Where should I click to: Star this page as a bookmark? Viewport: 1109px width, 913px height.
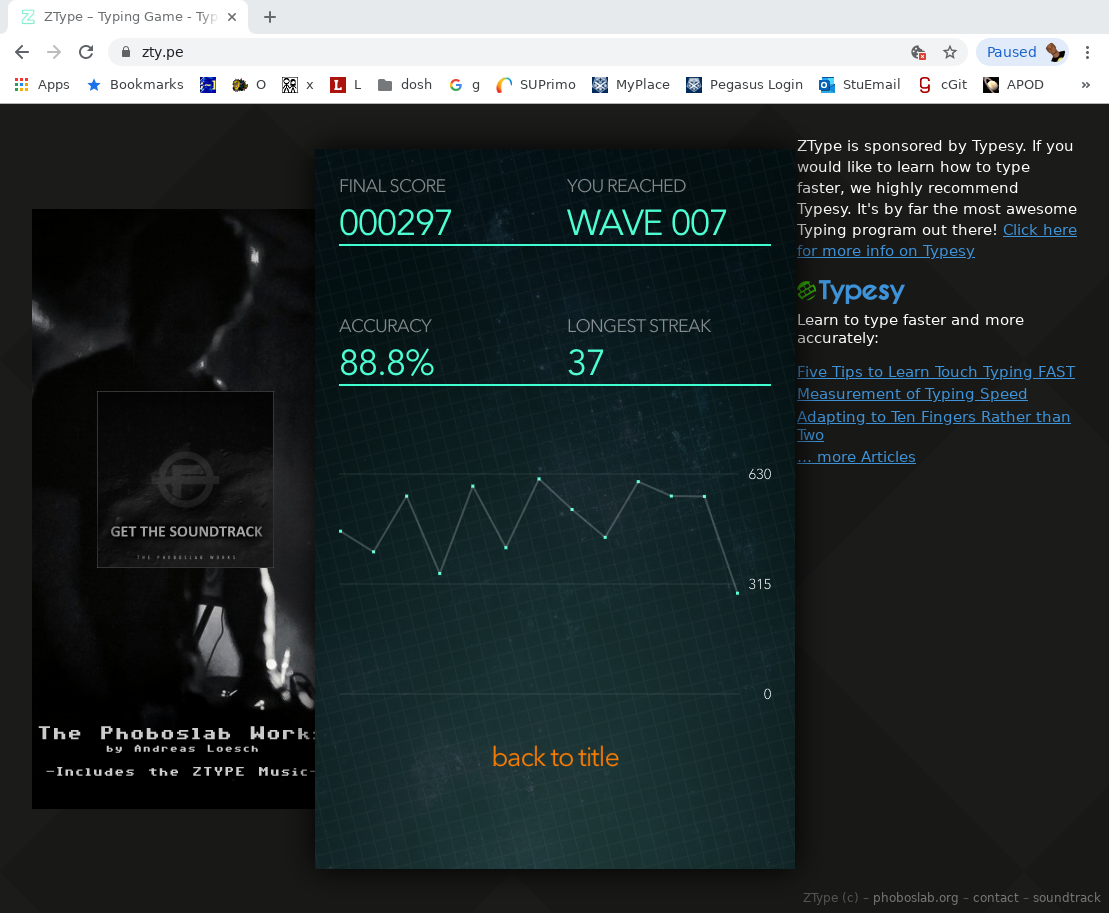tap(950, 52)
